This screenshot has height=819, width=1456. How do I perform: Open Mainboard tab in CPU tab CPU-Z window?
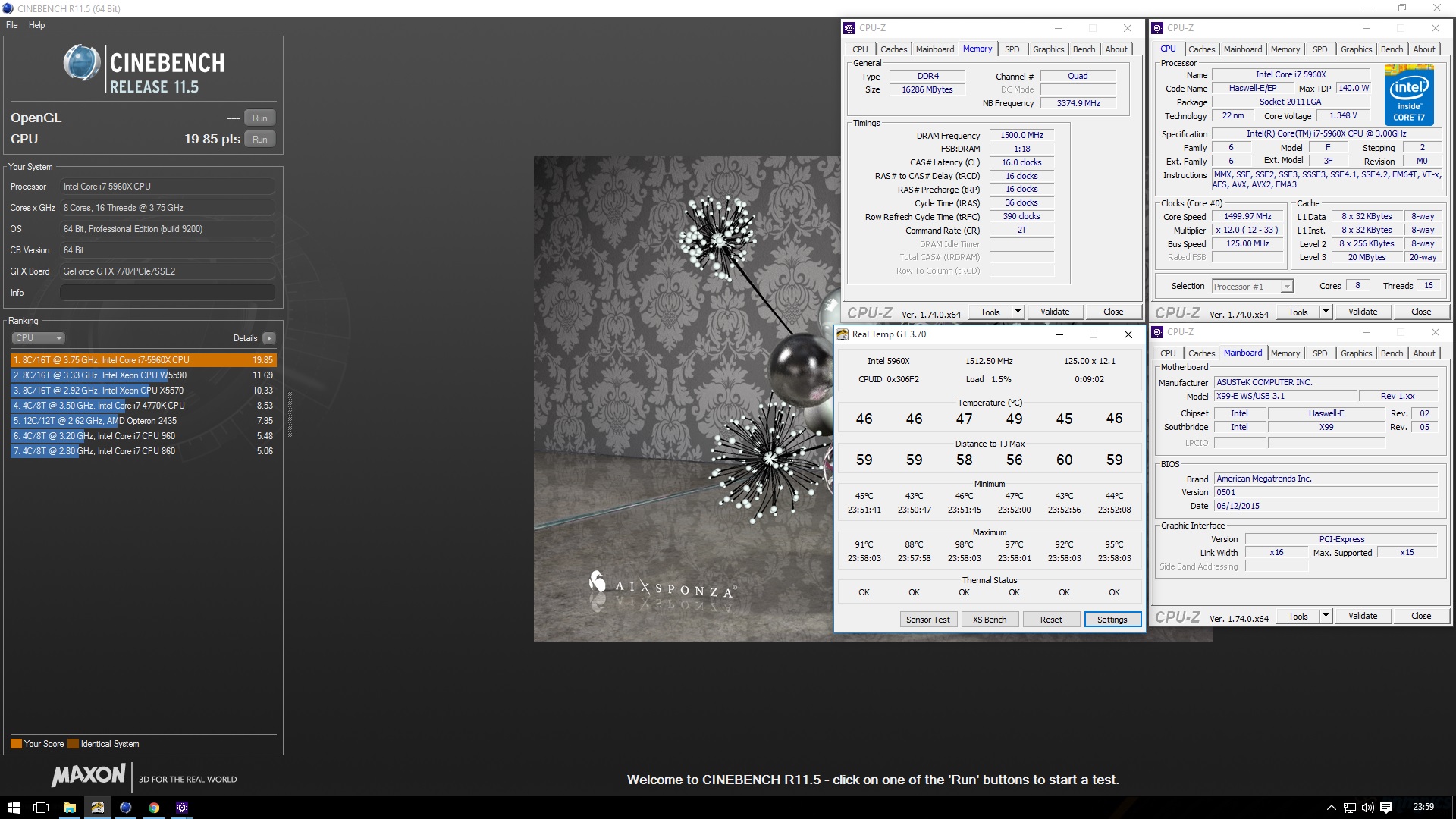tap(1243, 49)
